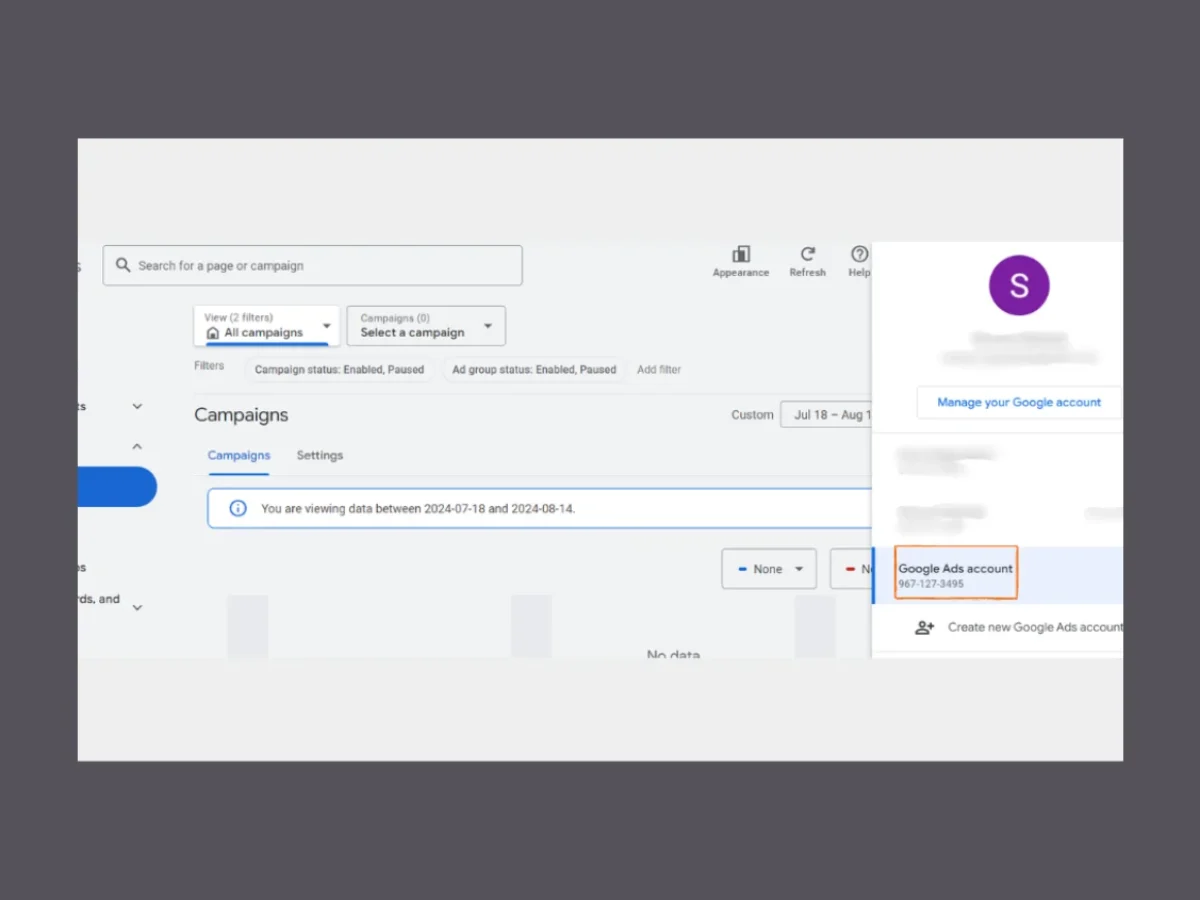Screen dimensions: 1200x900
Task: Select Google Ads account 967-127-3495
Action: 955,575
